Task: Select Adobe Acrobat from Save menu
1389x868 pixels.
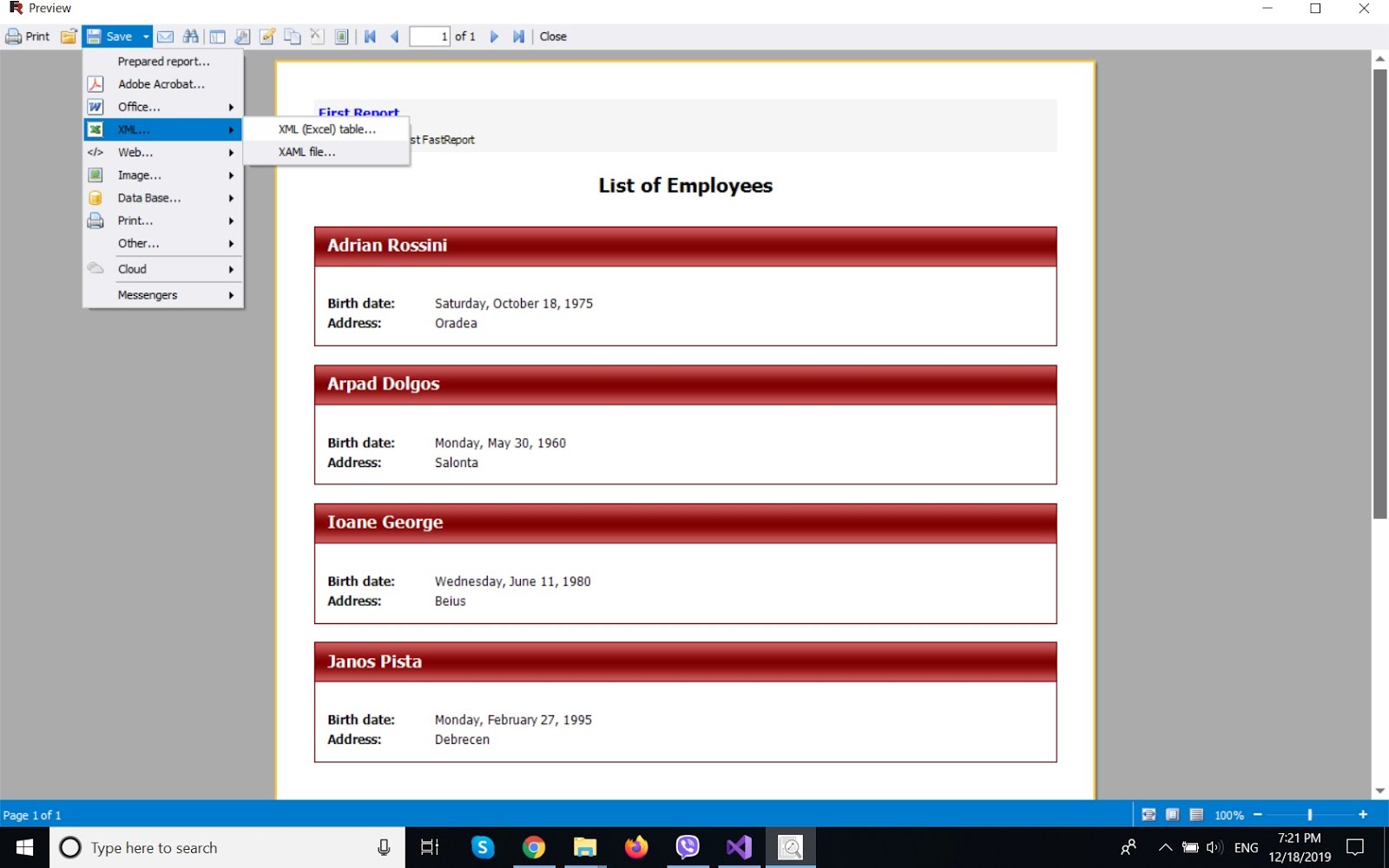Action: tap(162, 83)
